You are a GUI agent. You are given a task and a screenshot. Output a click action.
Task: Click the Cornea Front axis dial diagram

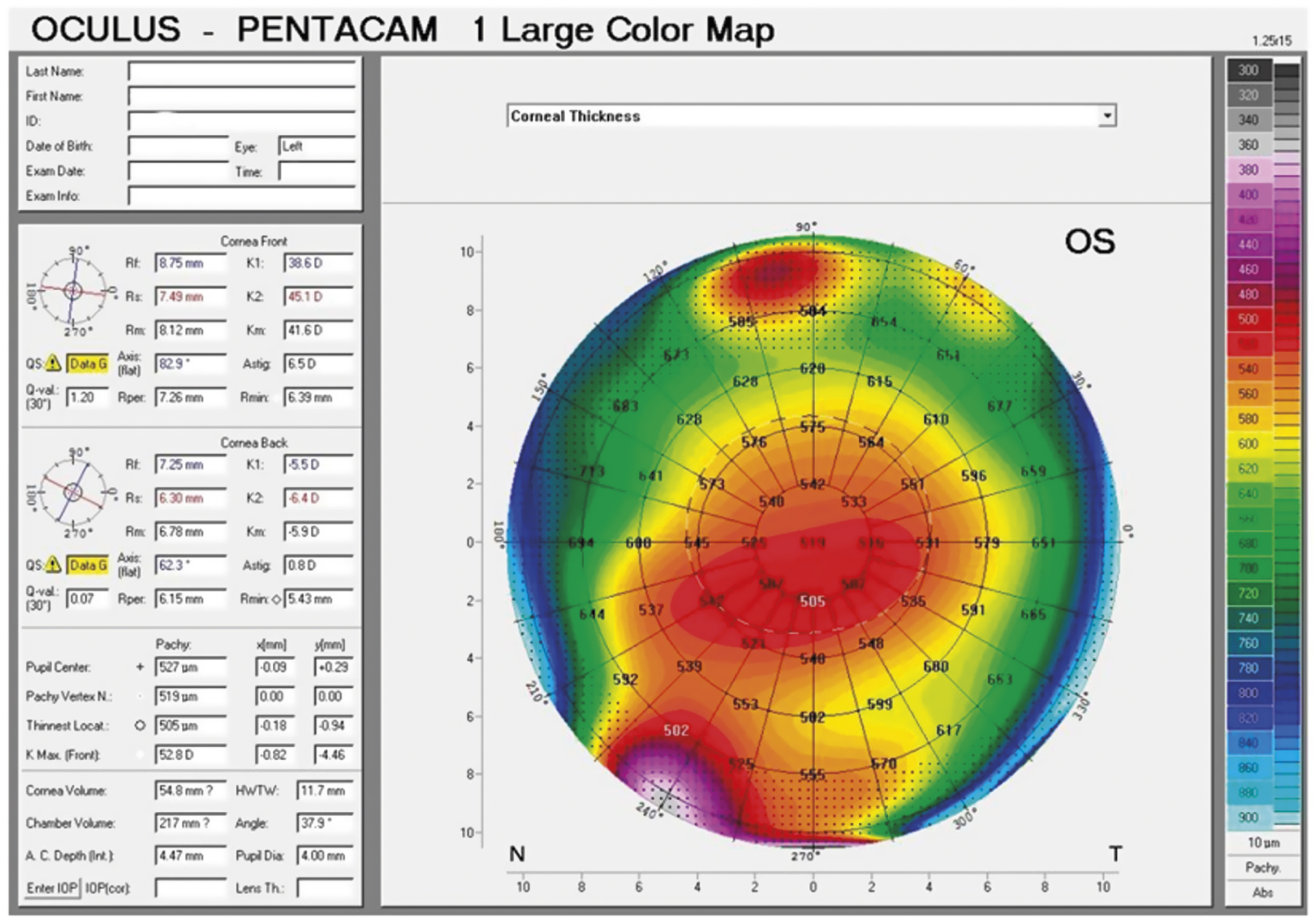[x=73, y=290]
